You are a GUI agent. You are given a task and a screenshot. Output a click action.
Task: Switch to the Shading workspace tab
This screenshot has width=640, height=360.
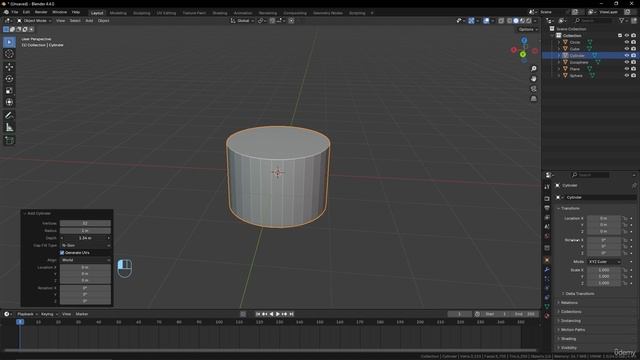point(220,13)
